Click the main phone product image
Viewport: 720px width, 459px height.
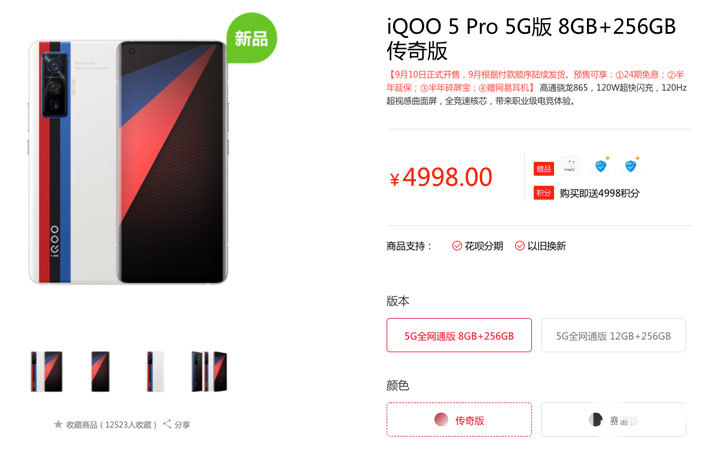tap(128, 162)
